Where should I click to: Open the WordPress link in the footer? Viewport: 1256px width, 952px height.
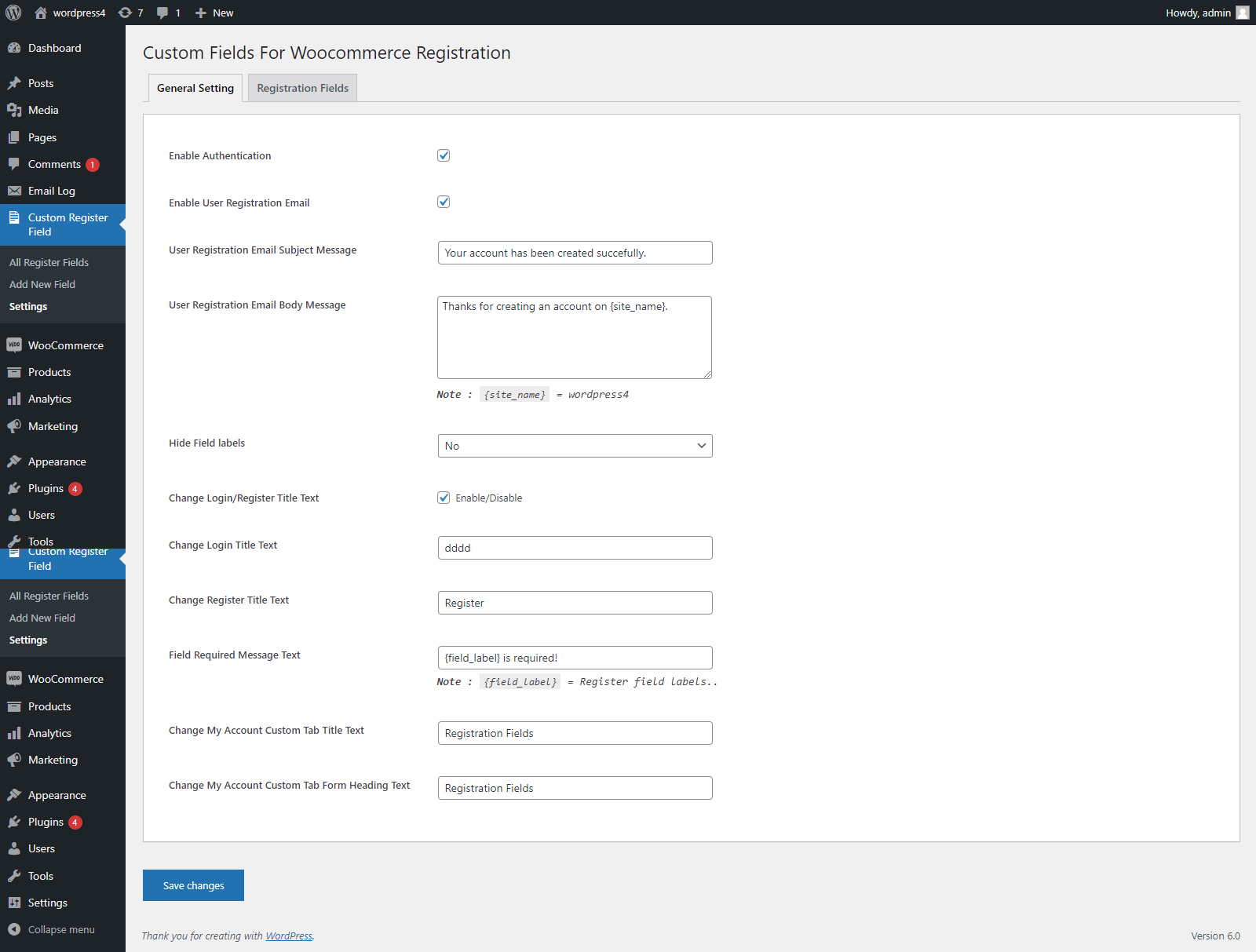288,936
